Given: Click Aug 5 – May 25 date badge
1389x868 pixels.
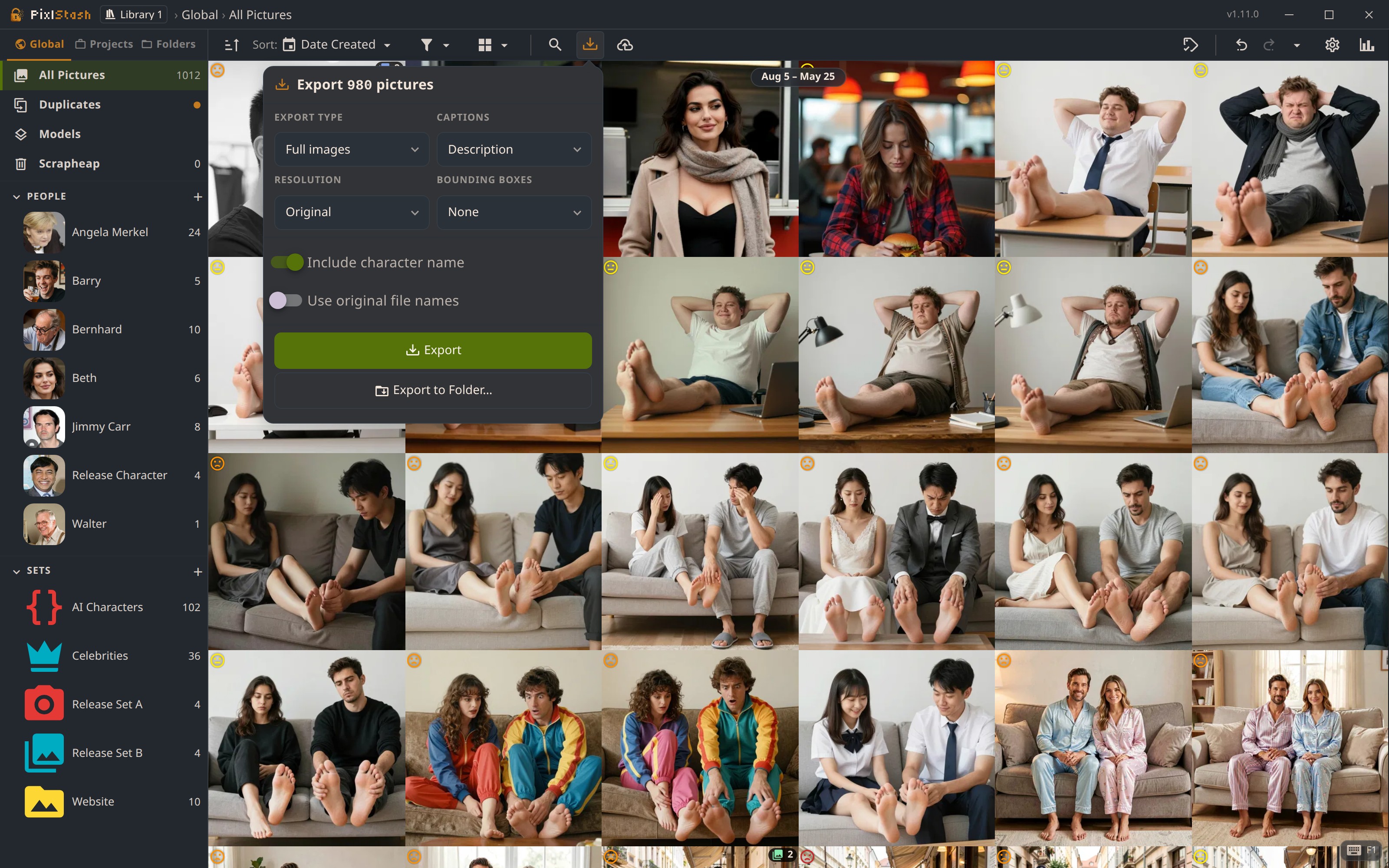Looking at the screenshot, I should pyautogui.click(x=798, y=76).
